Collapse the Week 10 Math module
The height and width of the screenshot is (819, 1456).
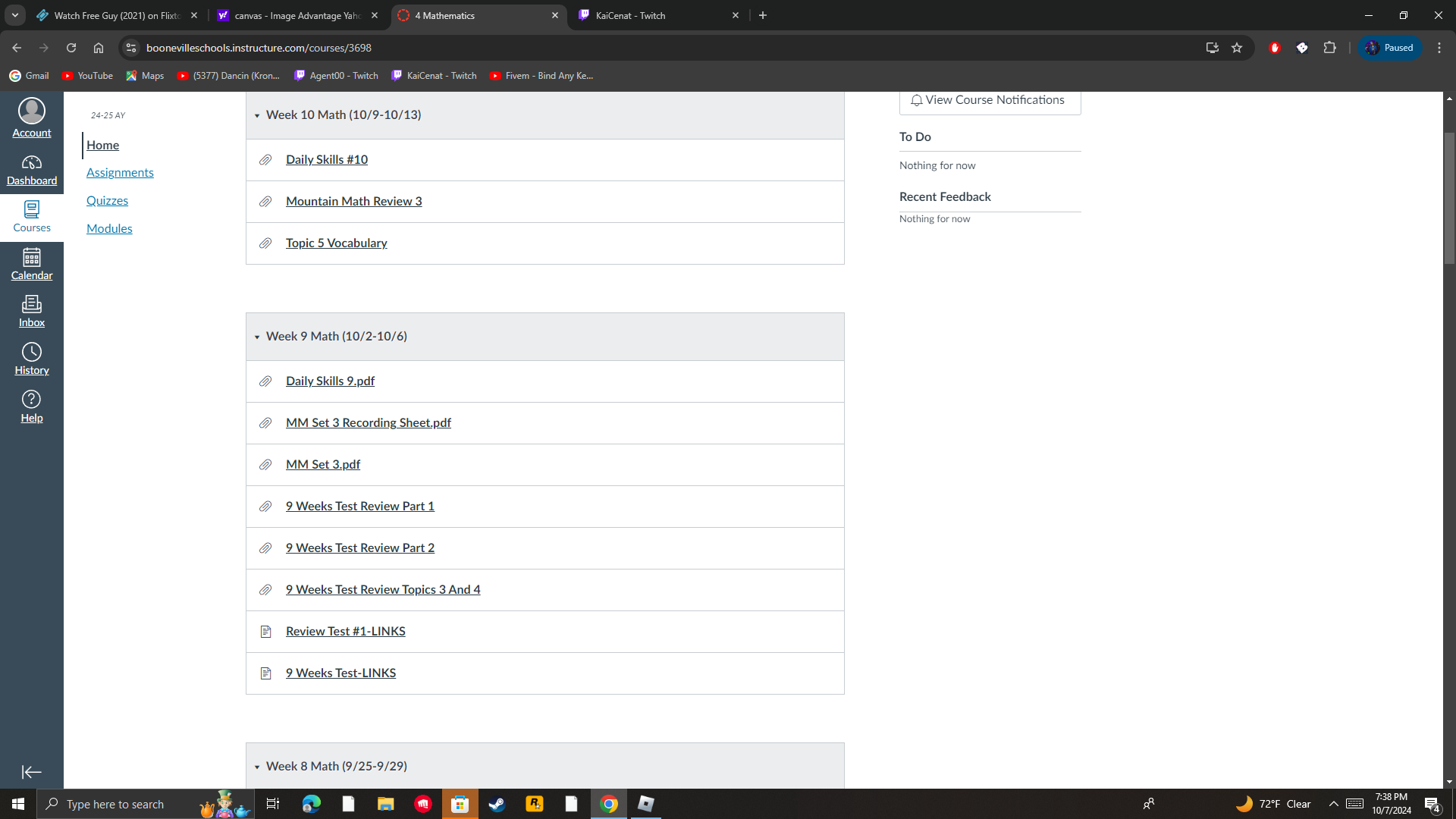[x=257, y=115]
